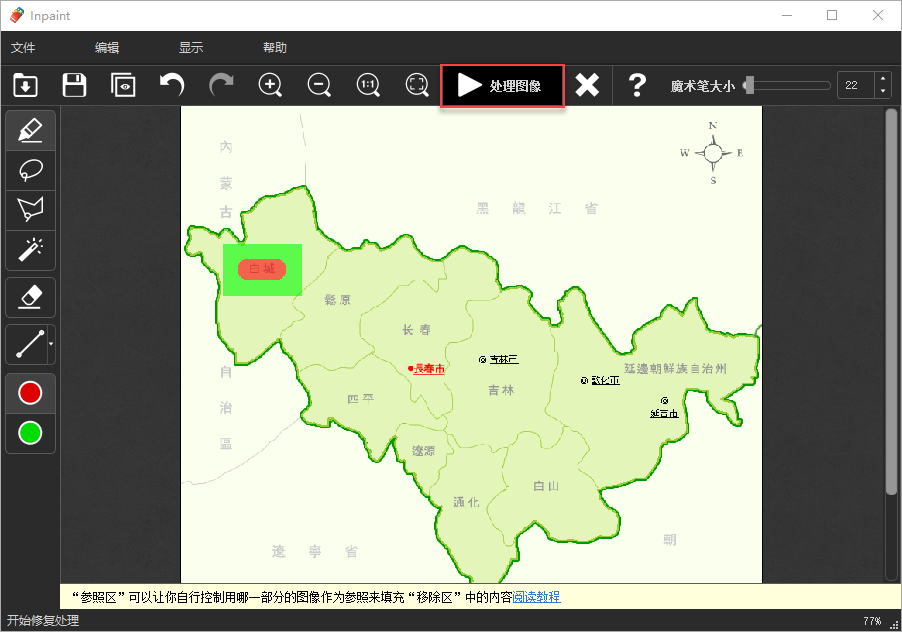Click the compass rose on the map

pos(713,153)
